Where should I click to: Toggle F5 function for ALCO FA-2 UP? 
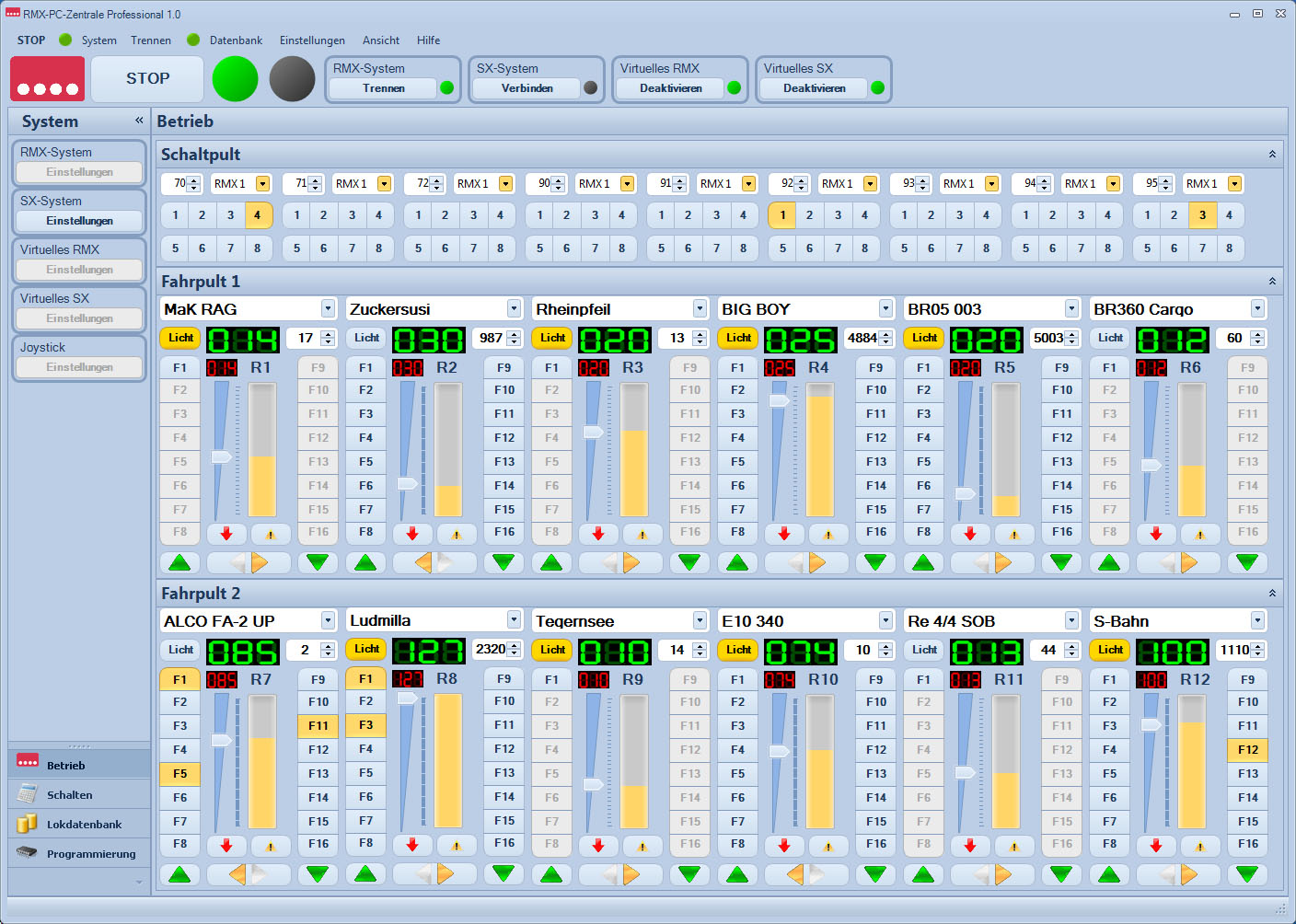point(180,774)
